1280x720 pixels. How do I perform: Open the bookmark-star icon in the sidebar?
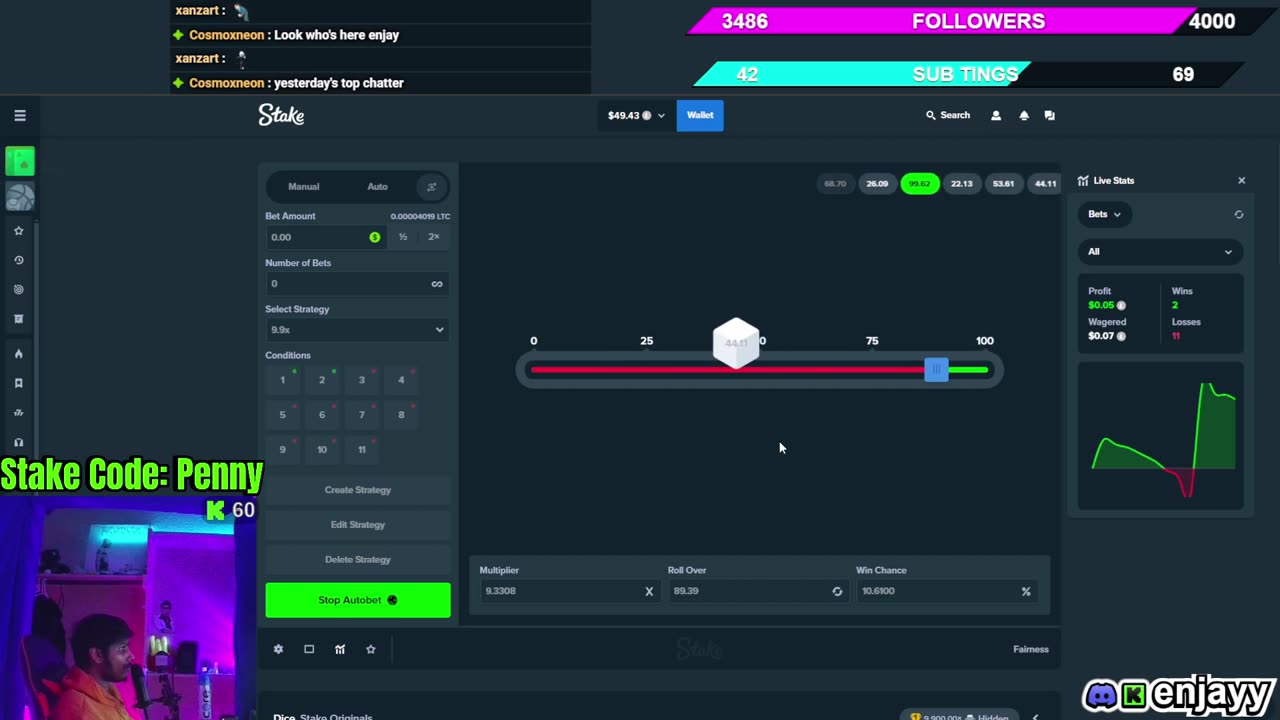[x=18, y=383]
